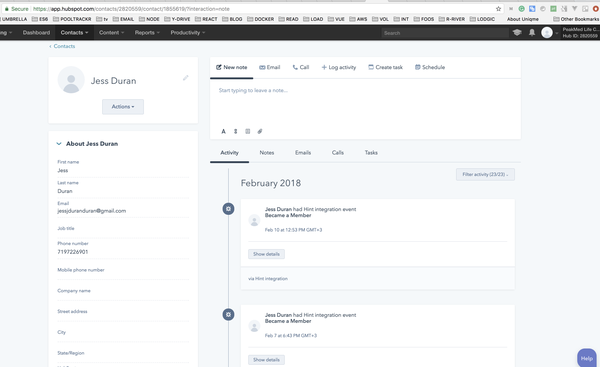Open the notifications bell icon
This screenshot has height=367, width=600.
tap(532, 33)
